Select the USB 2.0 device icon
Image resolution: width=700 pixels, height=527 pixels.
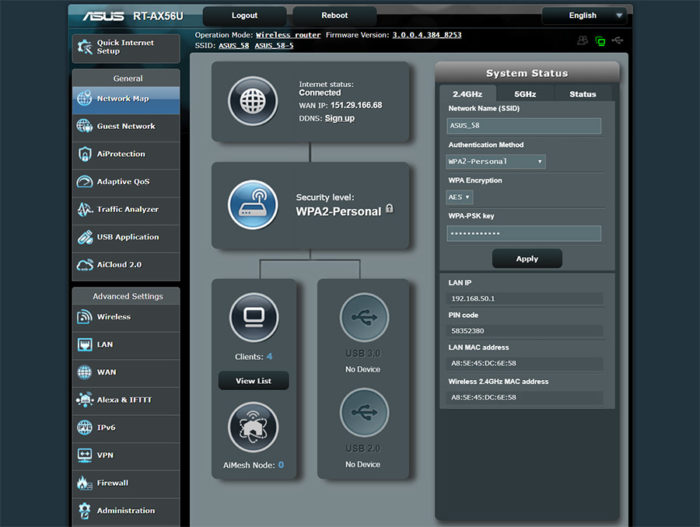(x=363, y=413)
